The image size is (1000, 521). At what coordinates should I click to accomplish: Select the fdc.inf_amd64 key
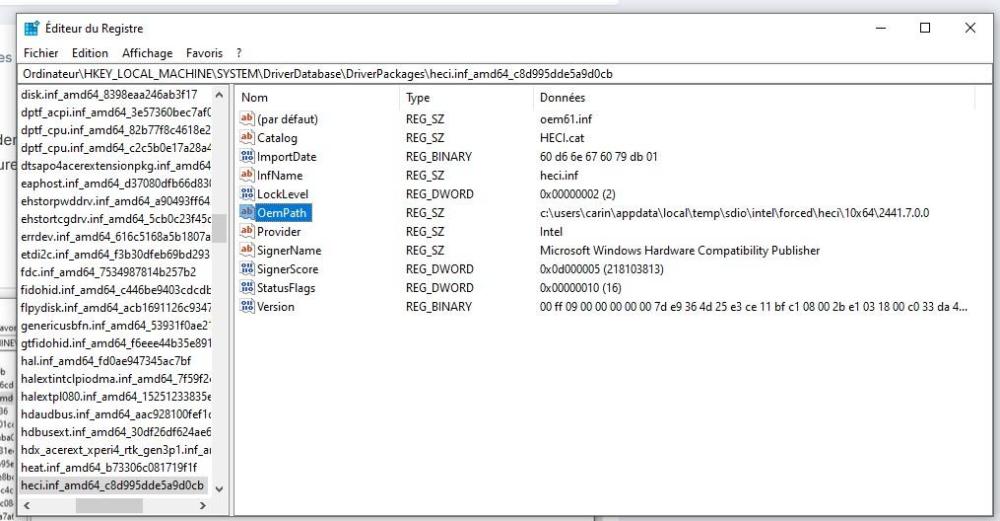[108, 272]
